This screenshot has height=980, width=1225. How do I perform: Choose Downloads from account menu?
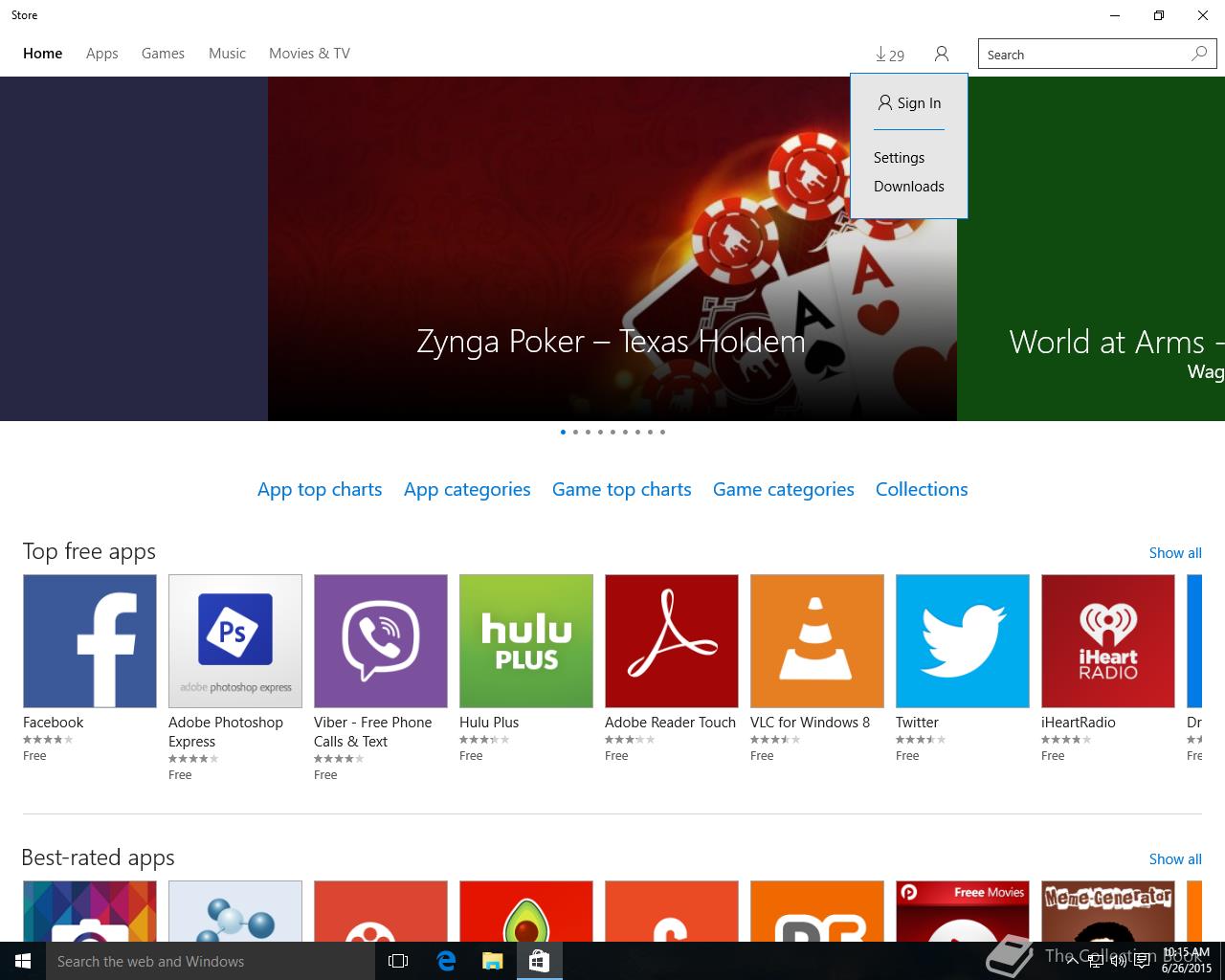tap(908, 187)
